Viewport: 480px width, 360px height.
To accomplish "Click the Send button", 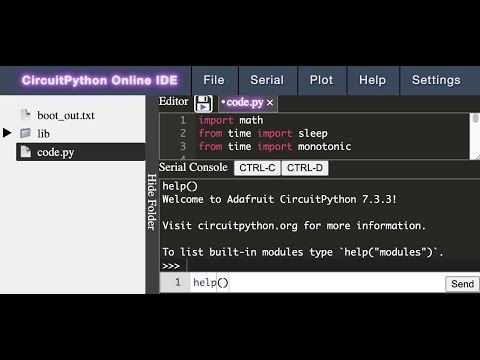I will coord(462,284).
